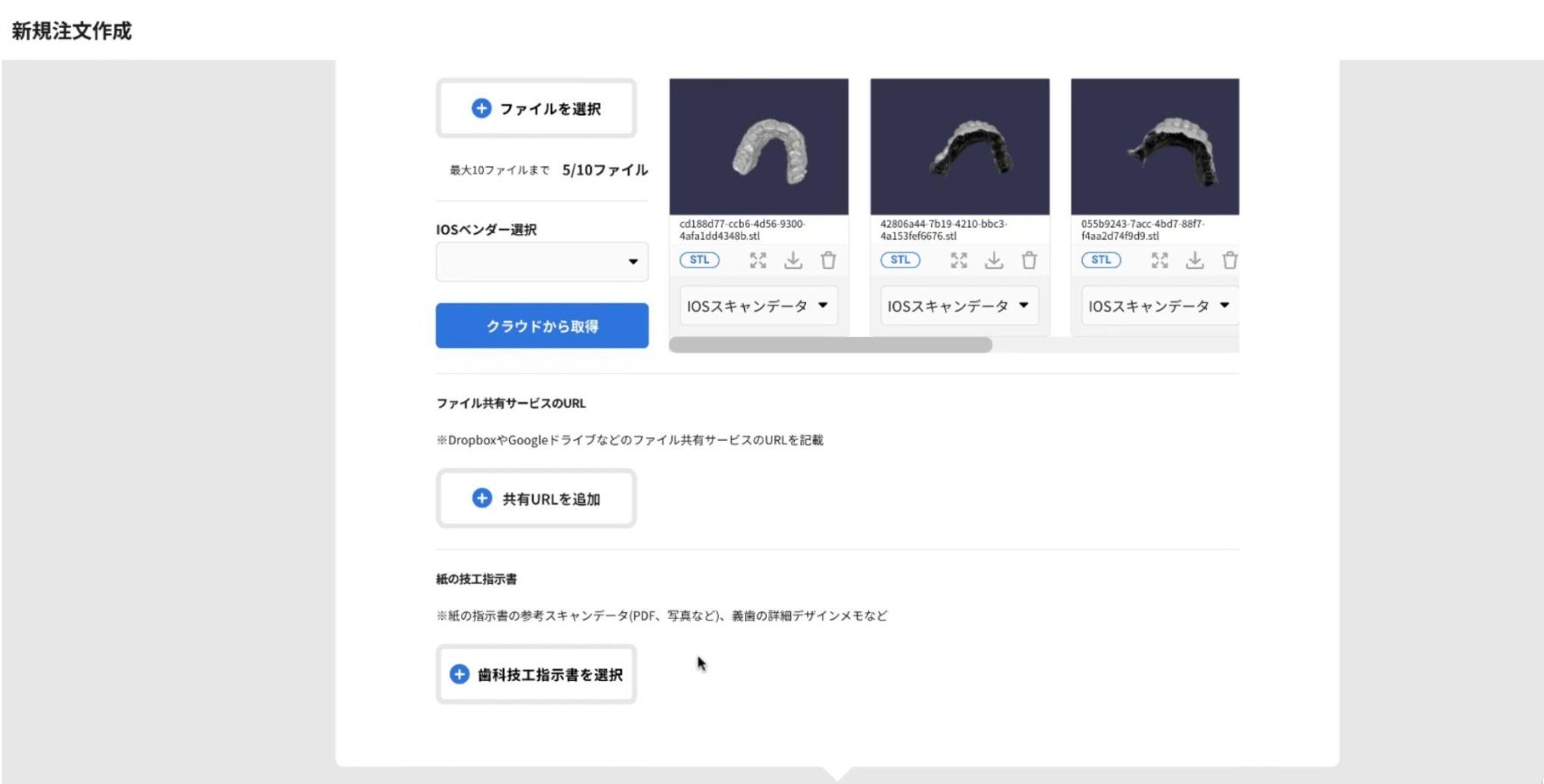Expand preview of 42806a44 STL file

(x=959, y=260)
